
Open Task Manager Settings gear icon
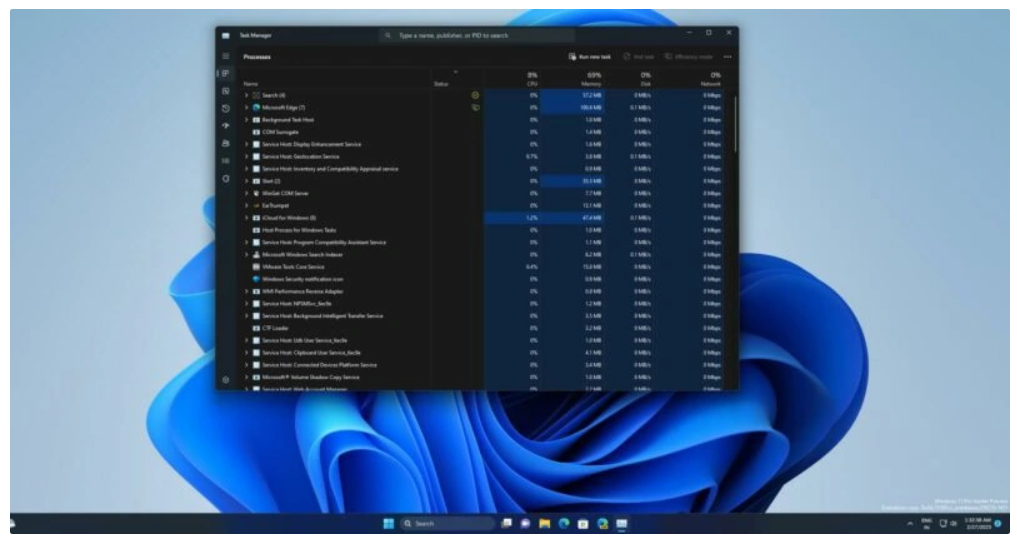pyautogui.click(x=226, y=380)
